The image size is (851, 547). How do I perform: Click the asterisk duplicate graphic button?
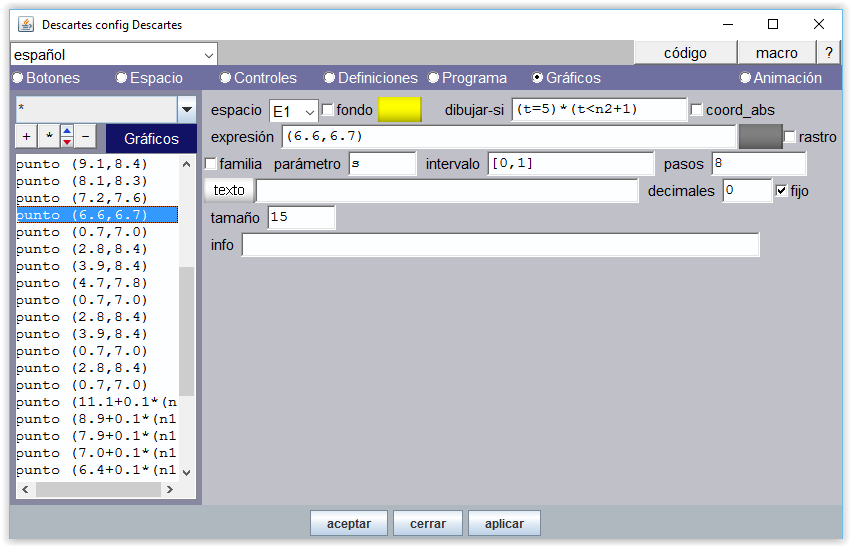[46, 136]
